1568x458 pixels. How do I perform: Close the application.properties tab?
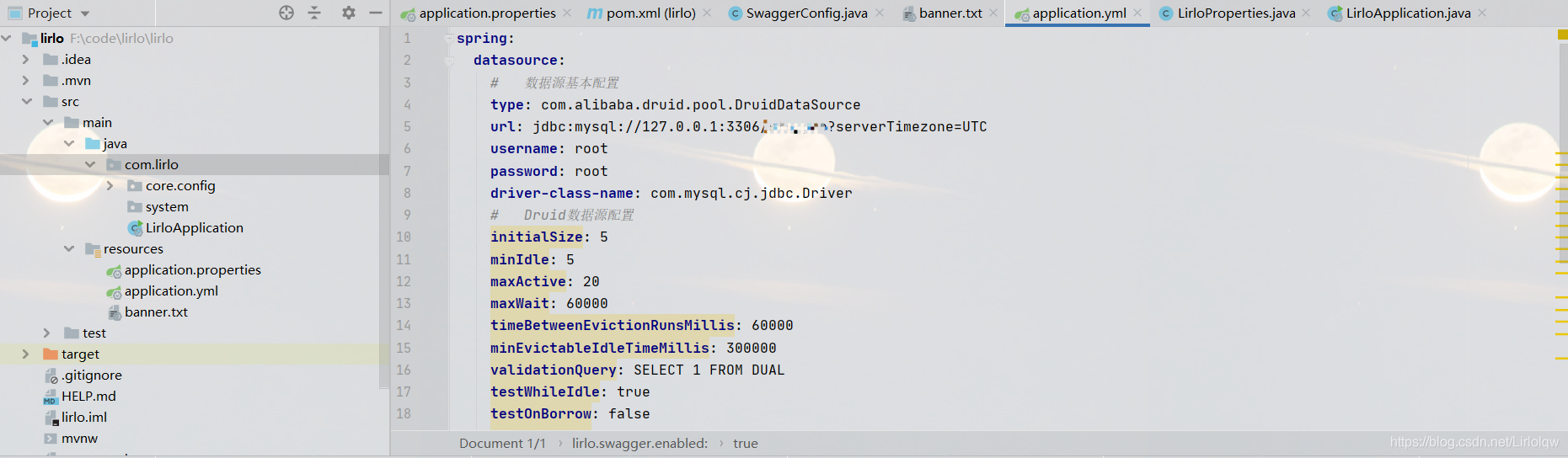[567, 13]
